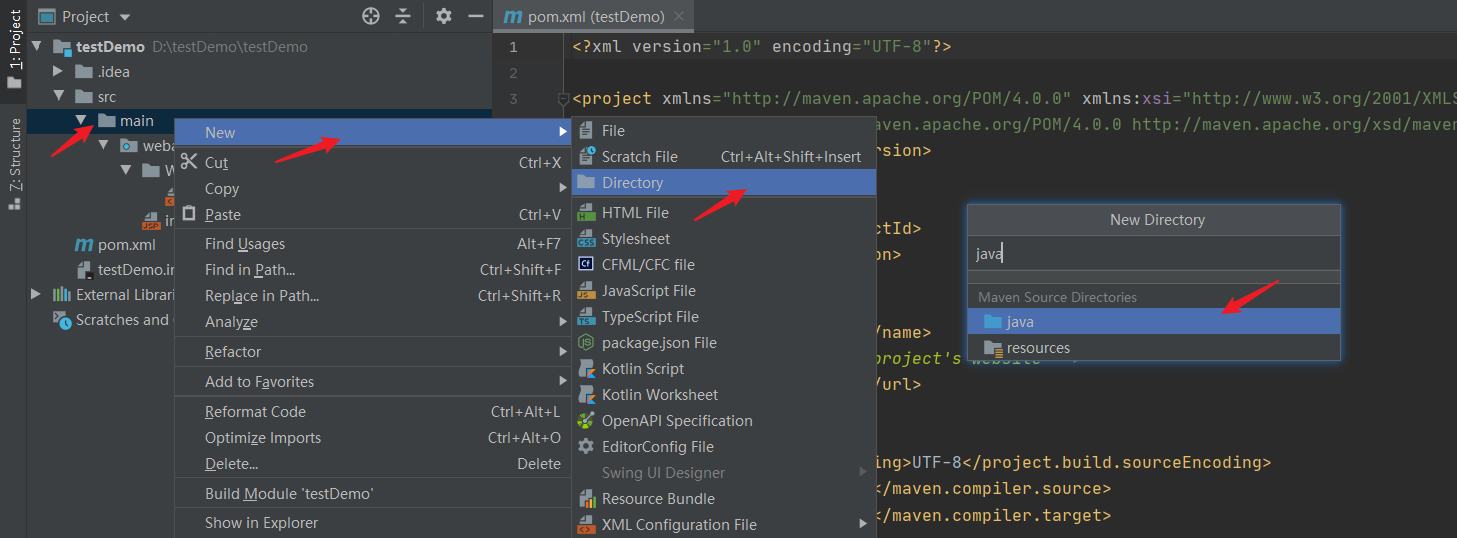
Task: Select Scratch File in New submenu
Action: 724,157
